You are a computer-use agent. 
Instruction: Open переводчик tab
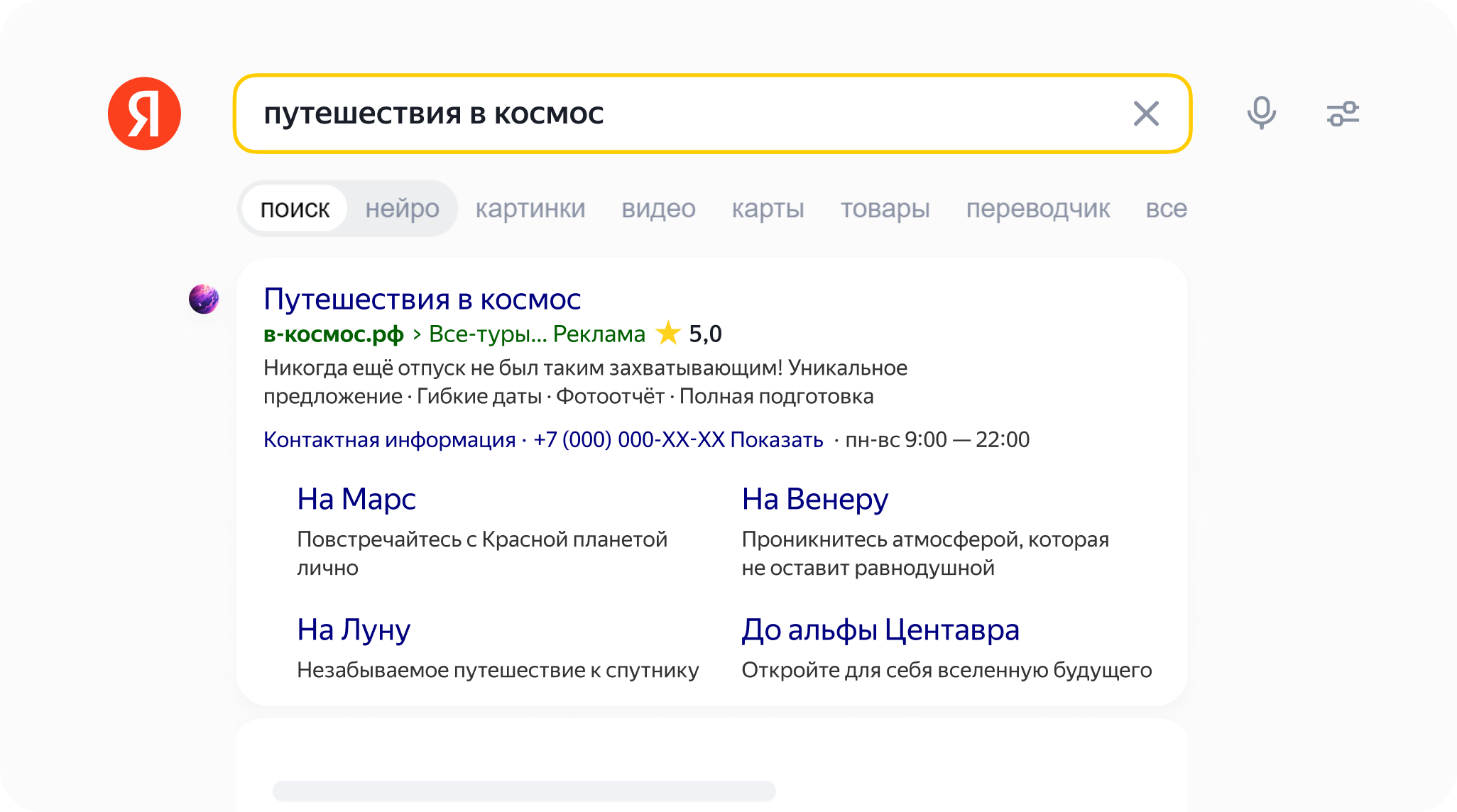click(1037, 209)
